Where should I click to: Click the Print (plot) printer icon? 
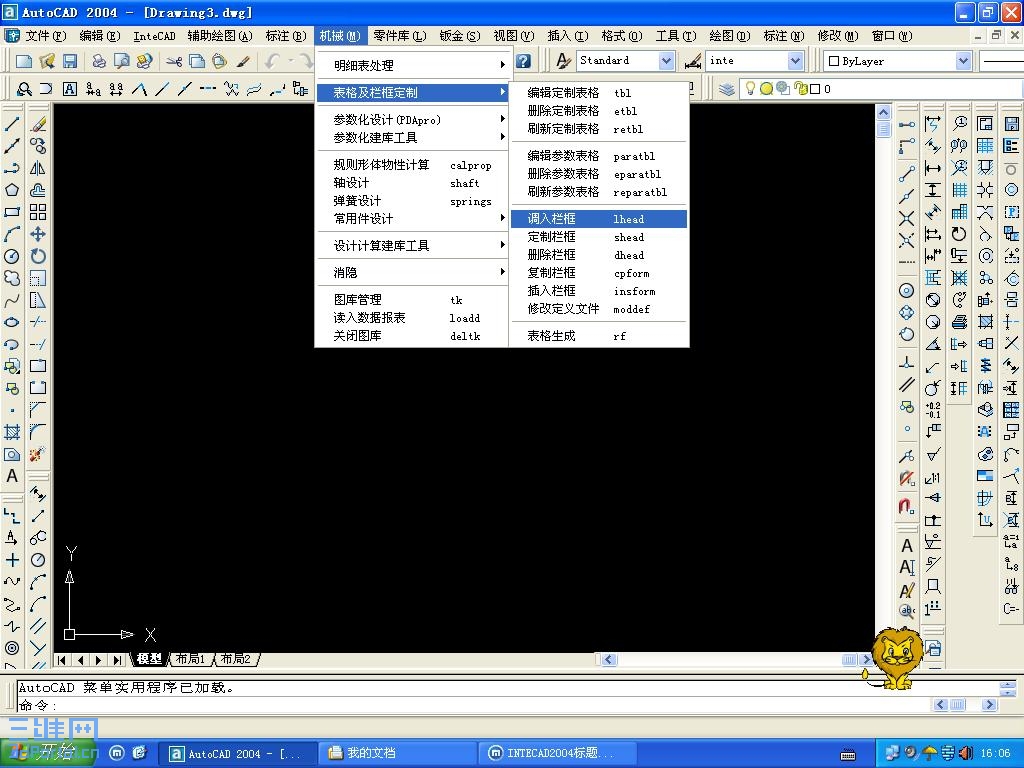coord(99,61)
